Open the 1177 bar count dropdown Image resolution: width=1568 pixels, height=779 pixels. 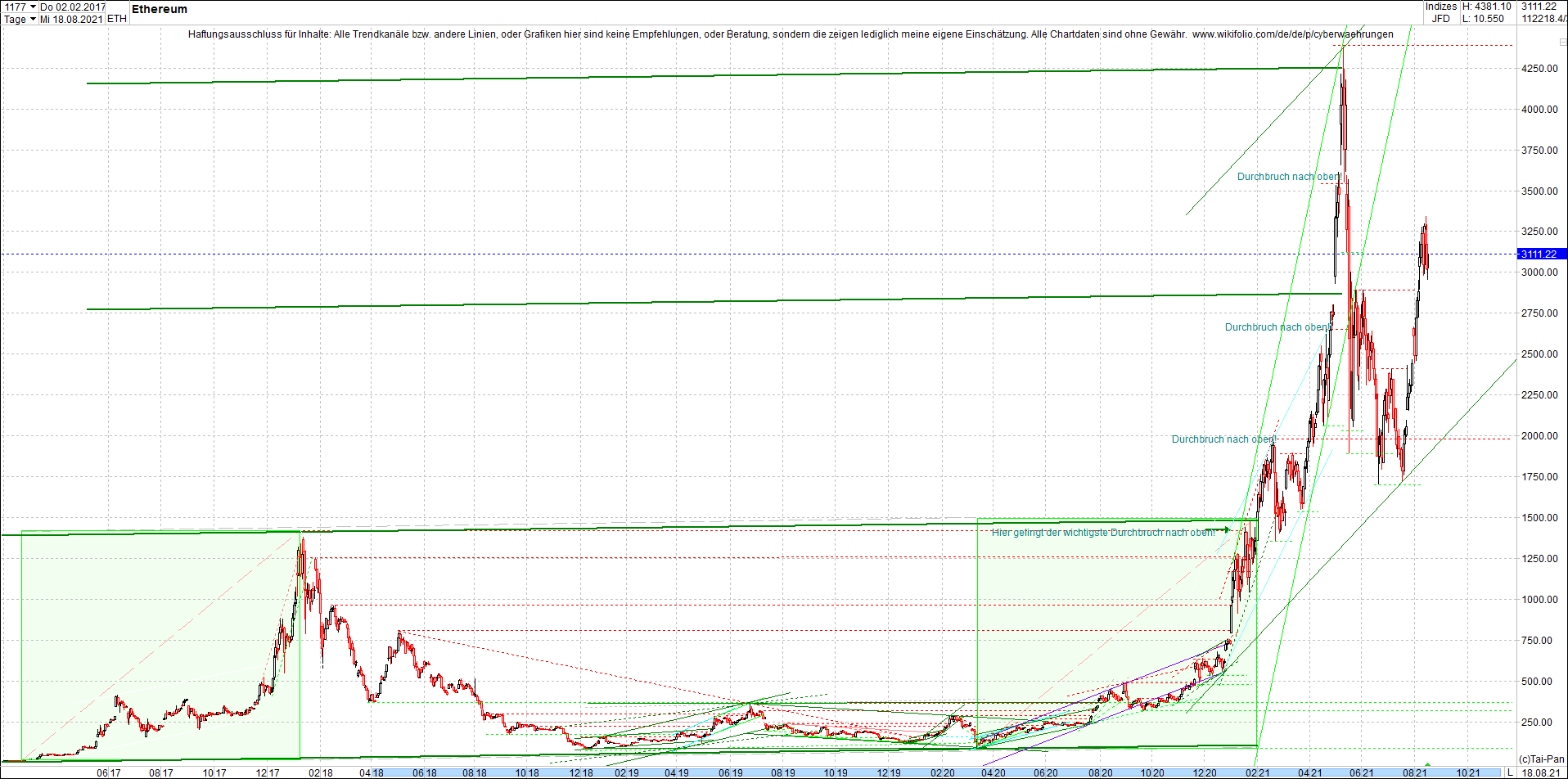33,7
